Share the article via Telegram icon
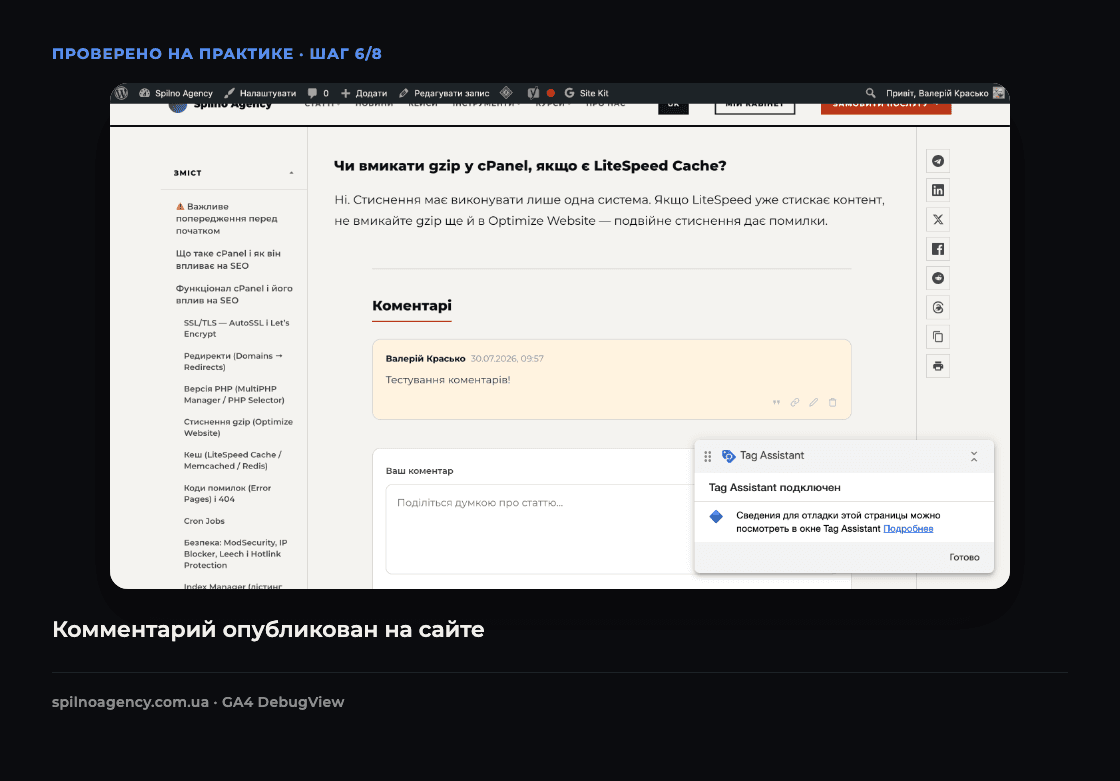Screen dimensions: 1120x781 coord(938,161)
